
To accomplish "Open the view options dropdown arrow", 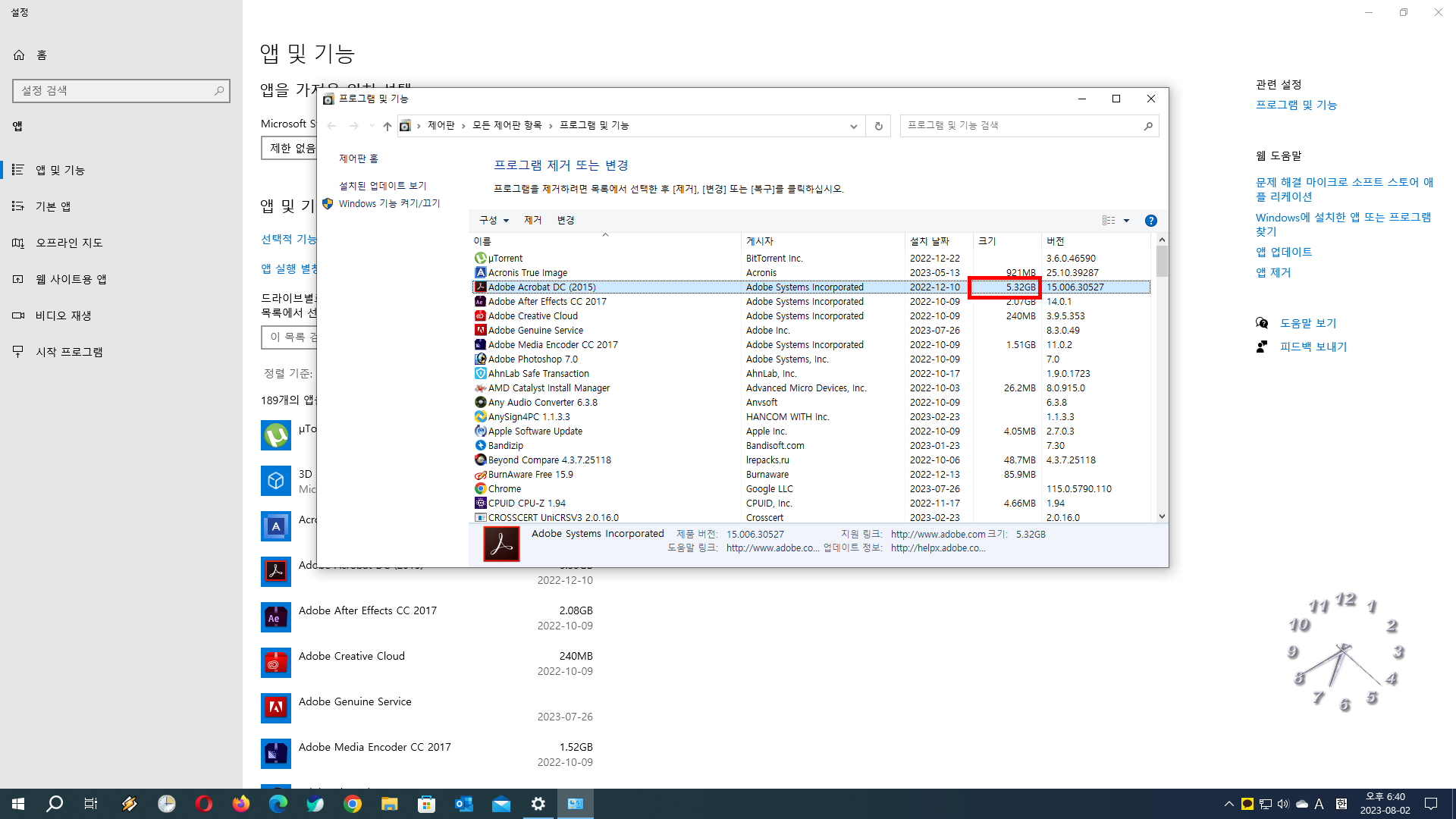I will tap(1126, 221).
